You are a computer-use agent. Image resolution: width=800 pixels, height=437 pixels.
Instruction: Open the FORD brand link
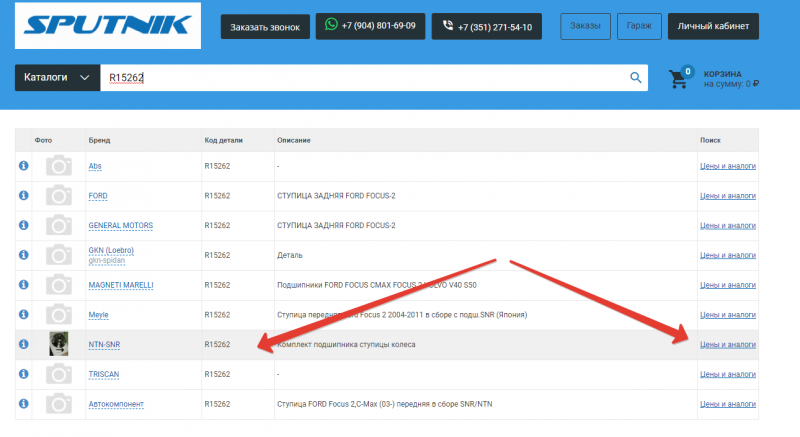(98, 196)
